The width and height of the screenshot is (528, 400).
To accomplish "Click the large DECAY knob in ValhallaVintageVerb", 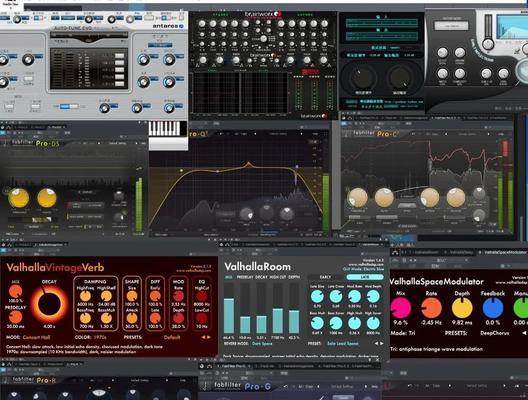I will [x=49, y=304].
